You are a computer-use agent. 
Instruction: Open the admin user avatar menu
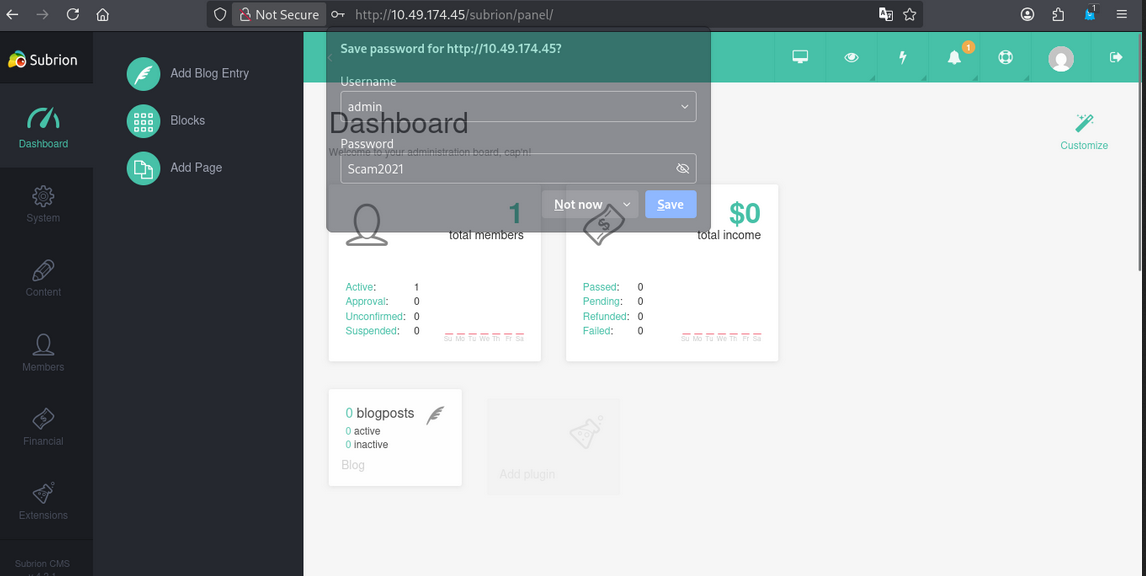click(x=1060, y=59)
